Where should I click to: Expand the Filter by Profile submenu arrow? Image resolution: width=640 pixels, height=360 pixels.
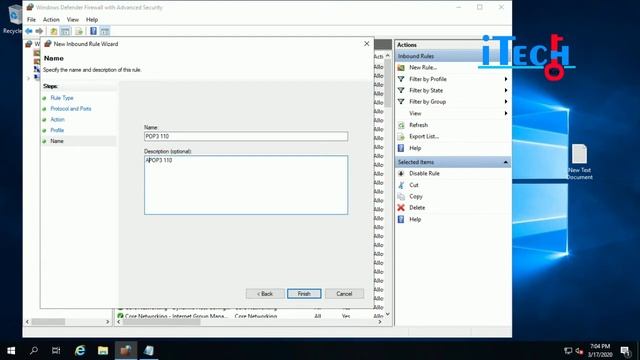(506, 79)
